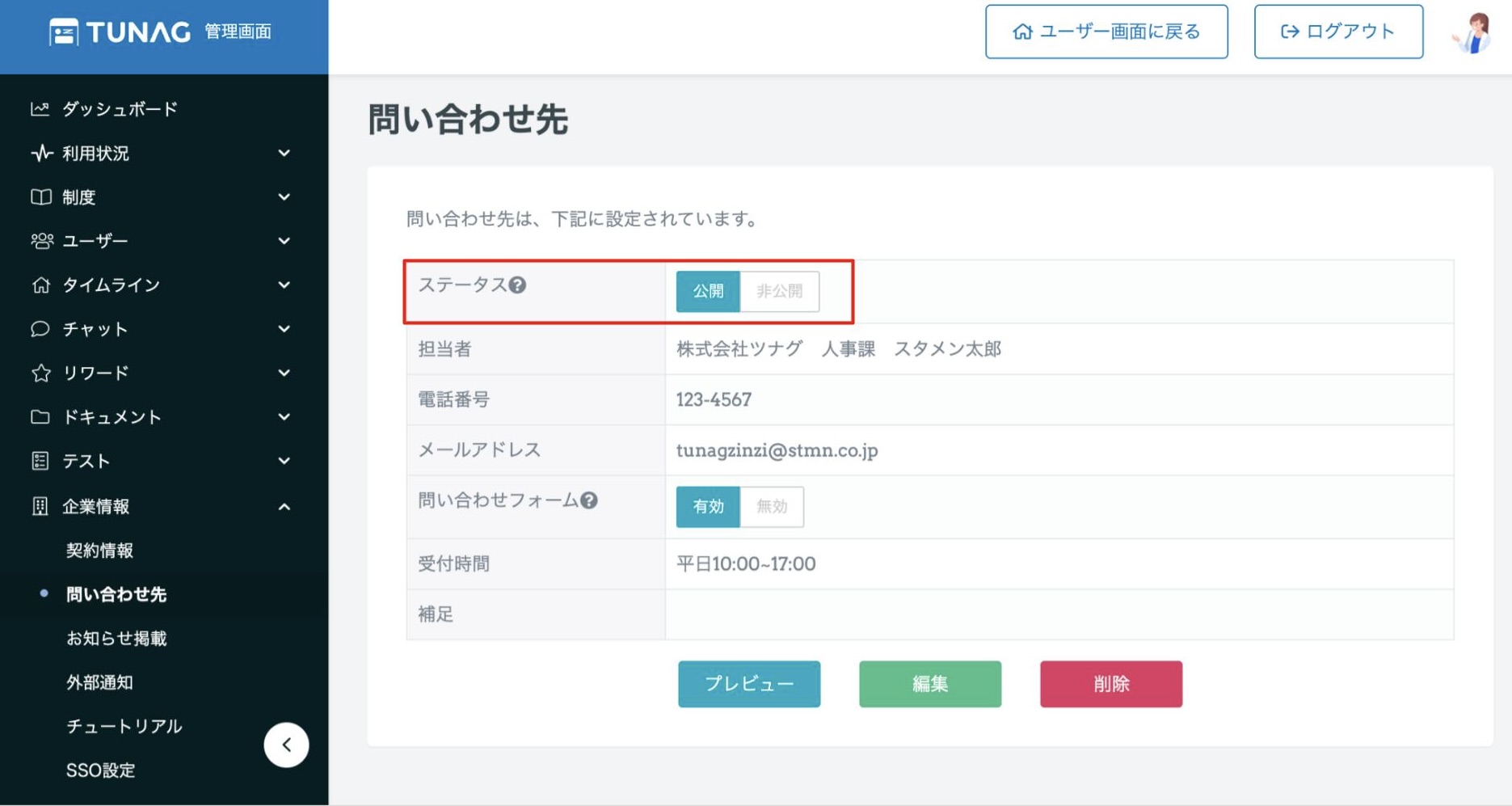Click the Dashboard chart icon
This screenshot has height=806, width=1512.
[40, 109]
